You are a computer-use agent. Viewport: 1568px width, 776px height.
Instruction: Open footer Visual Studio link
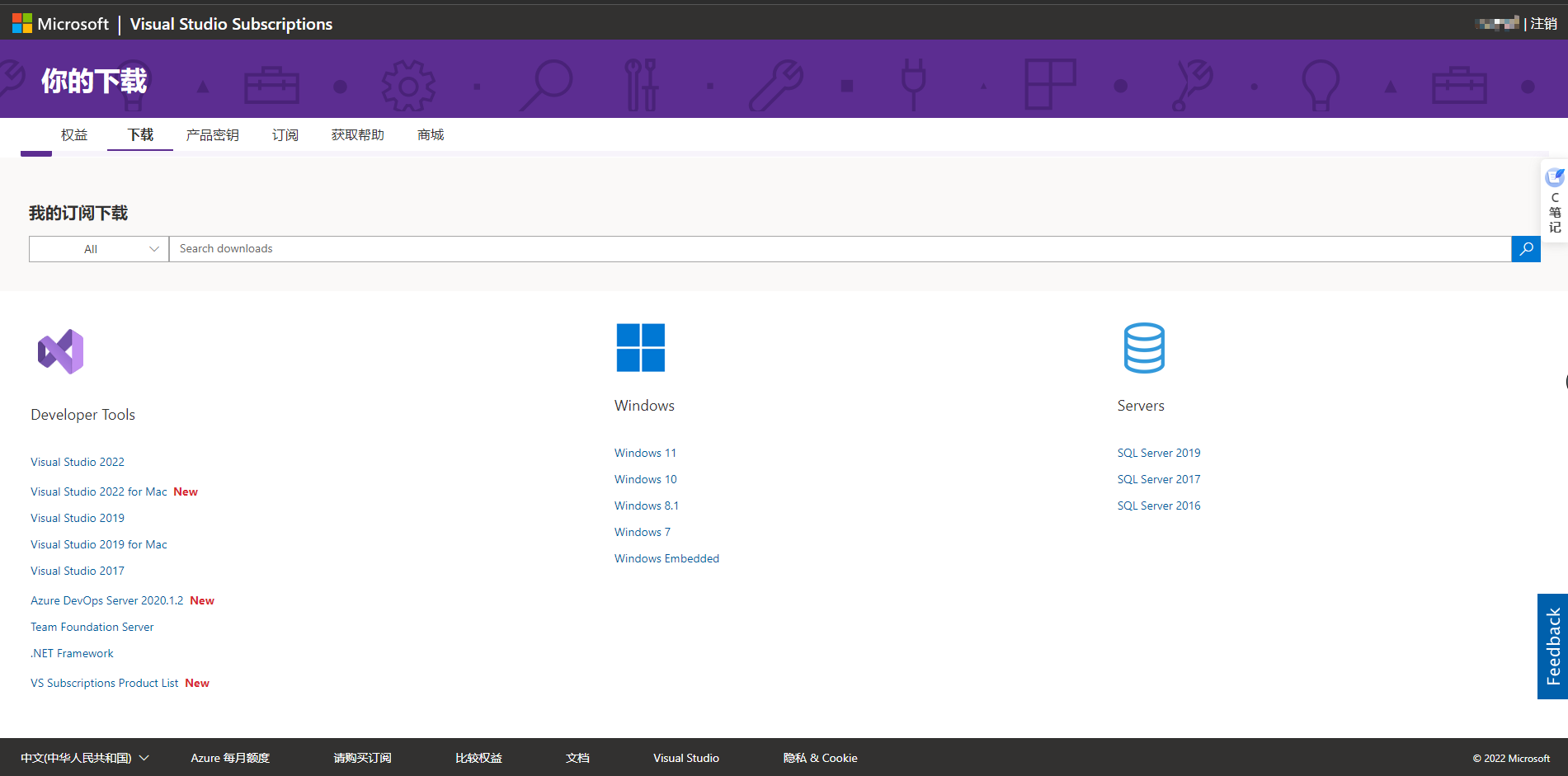[686, 758]
